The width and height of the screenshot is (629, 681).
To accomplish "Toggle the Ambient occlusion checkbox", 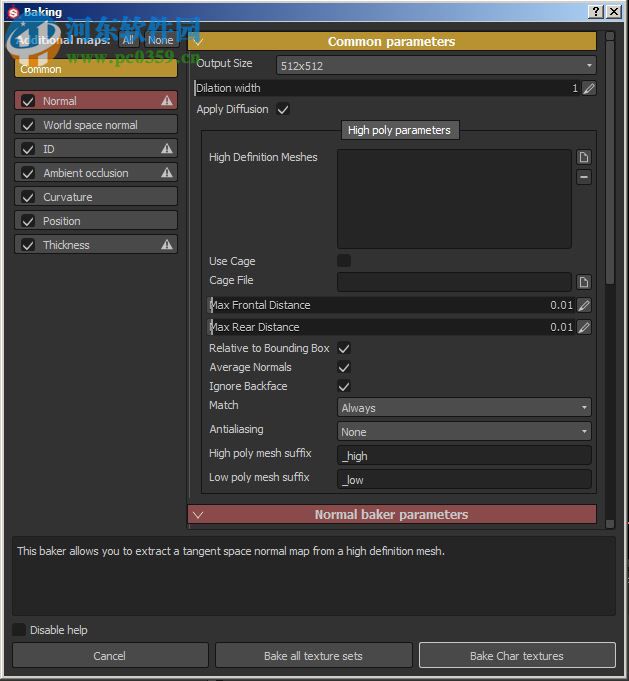I will (x=28, y=173).
